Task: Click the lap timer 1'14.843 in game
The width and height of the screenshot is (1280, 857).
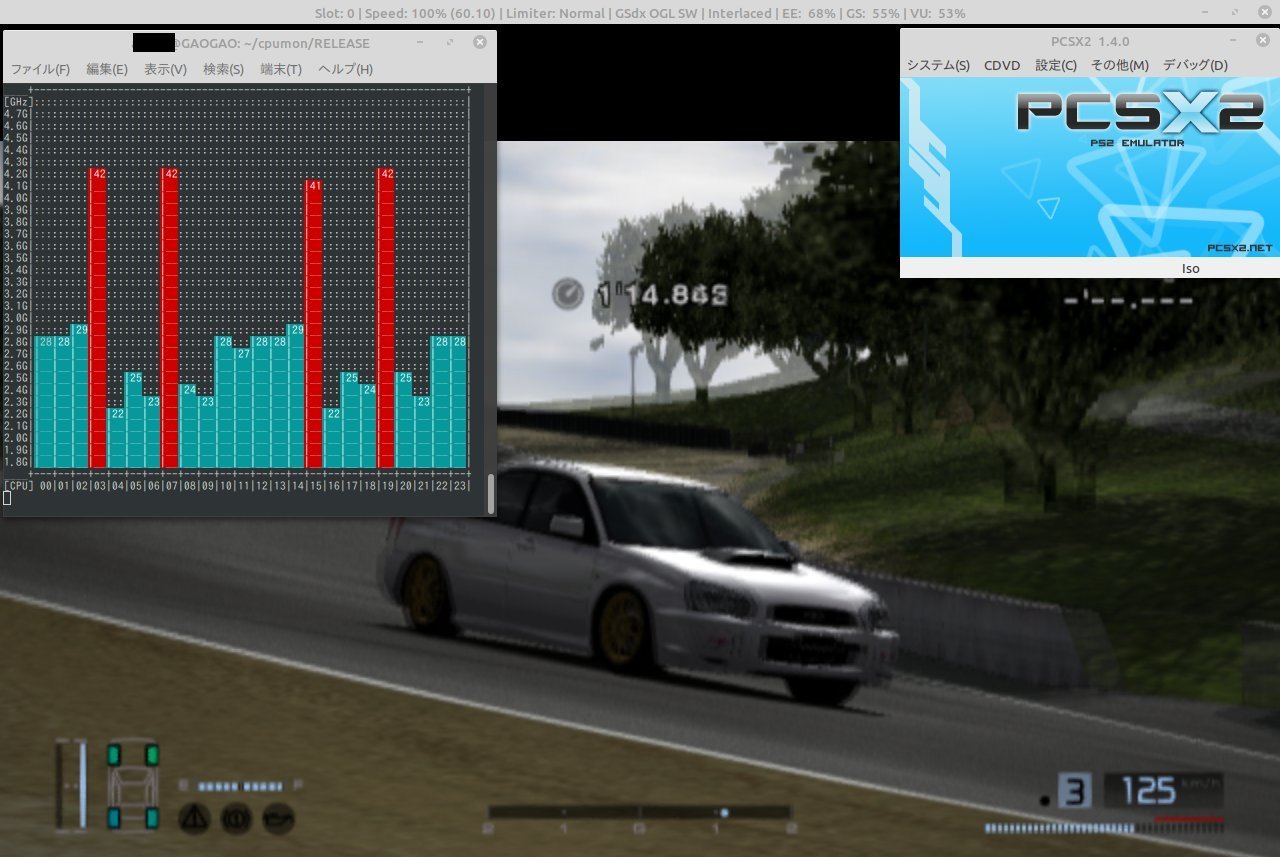Action: click(661, 294)
